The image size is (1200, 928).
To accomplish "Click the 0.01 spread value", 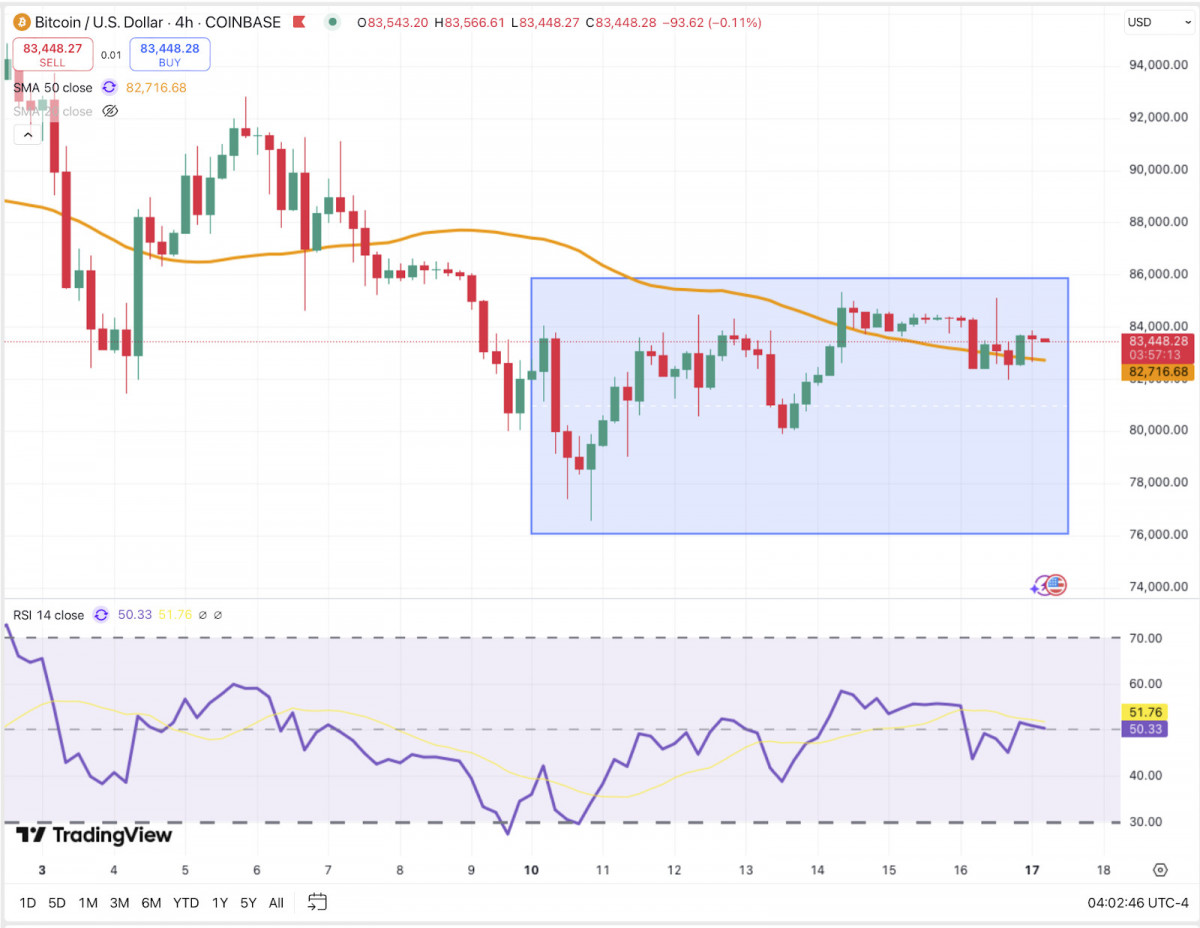I will point(111,55).
